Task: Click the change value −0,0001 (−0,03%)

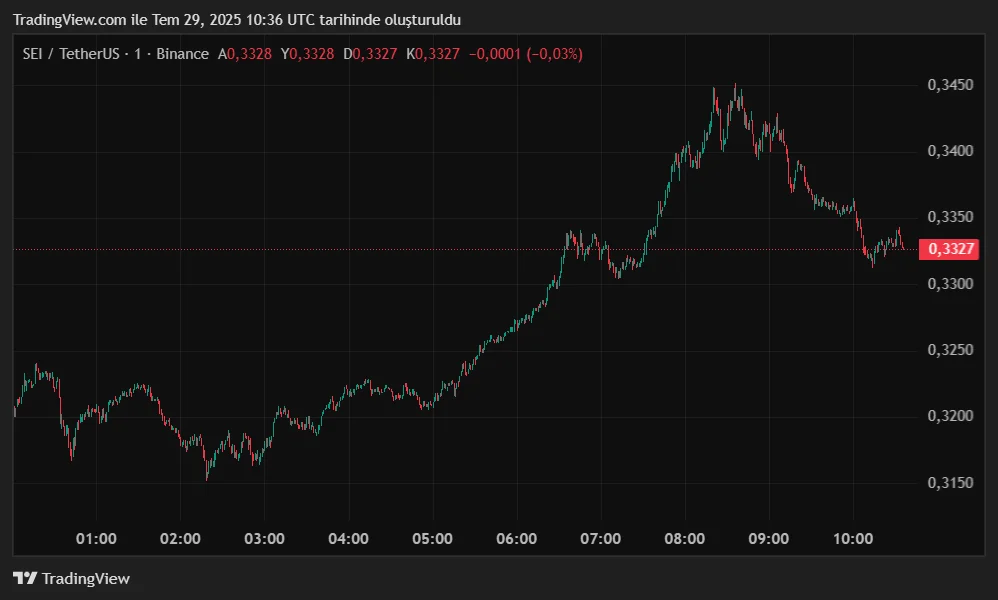Action: [x=526, y=54]
